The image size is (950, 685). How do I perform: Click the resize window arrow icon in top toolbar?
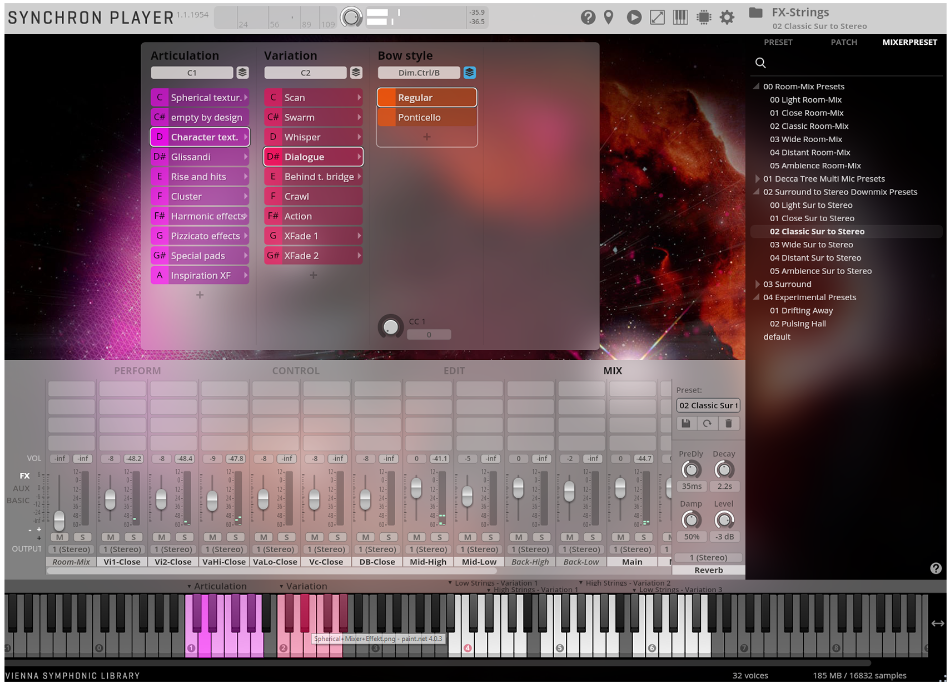tap(657, 18)
